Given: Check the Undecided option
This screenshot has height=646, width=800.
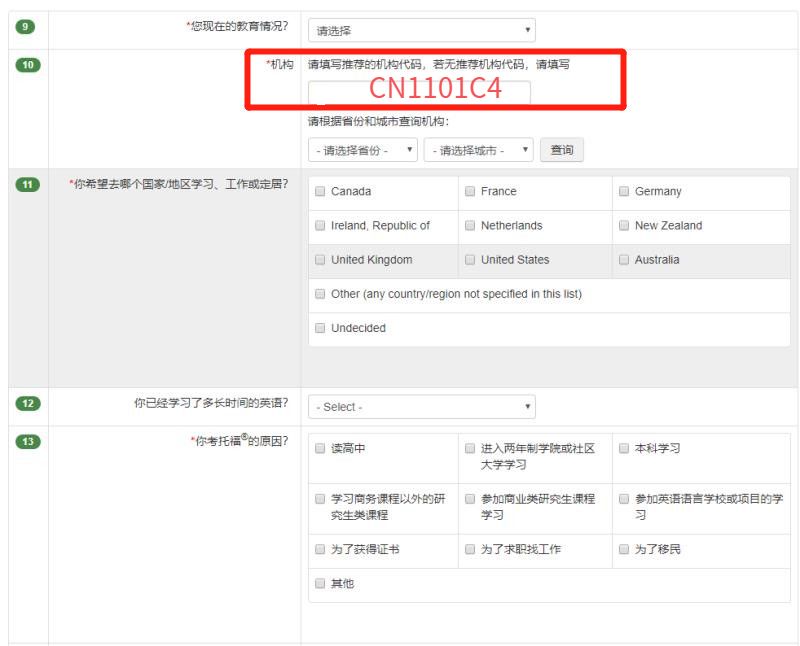Looking at the screenshot, I should tap(320, 328).
